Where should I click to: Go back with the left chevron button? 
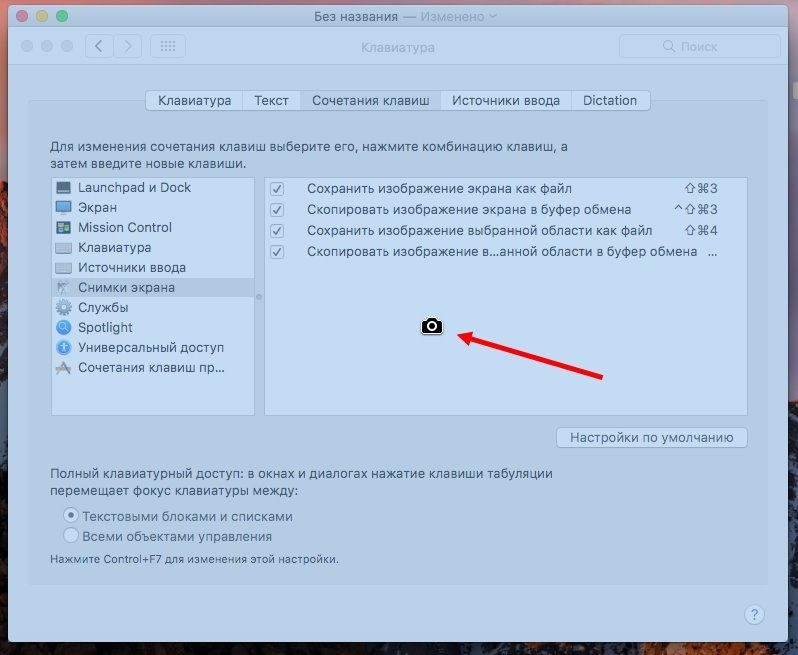pyautogui.click(x=99, y=47)
